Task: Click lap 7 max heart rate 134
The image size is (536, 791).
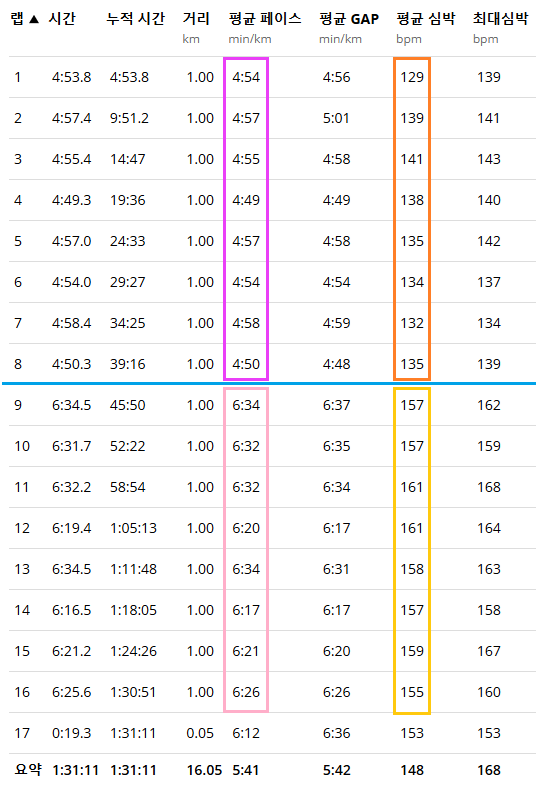Action: 489,323
